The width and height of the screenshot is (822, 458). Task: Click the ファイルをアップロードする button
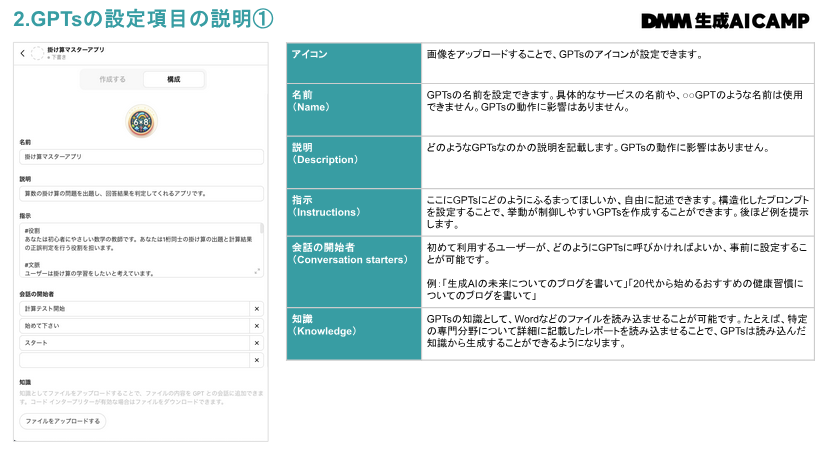pyautogui.click(x=63, y=421)
